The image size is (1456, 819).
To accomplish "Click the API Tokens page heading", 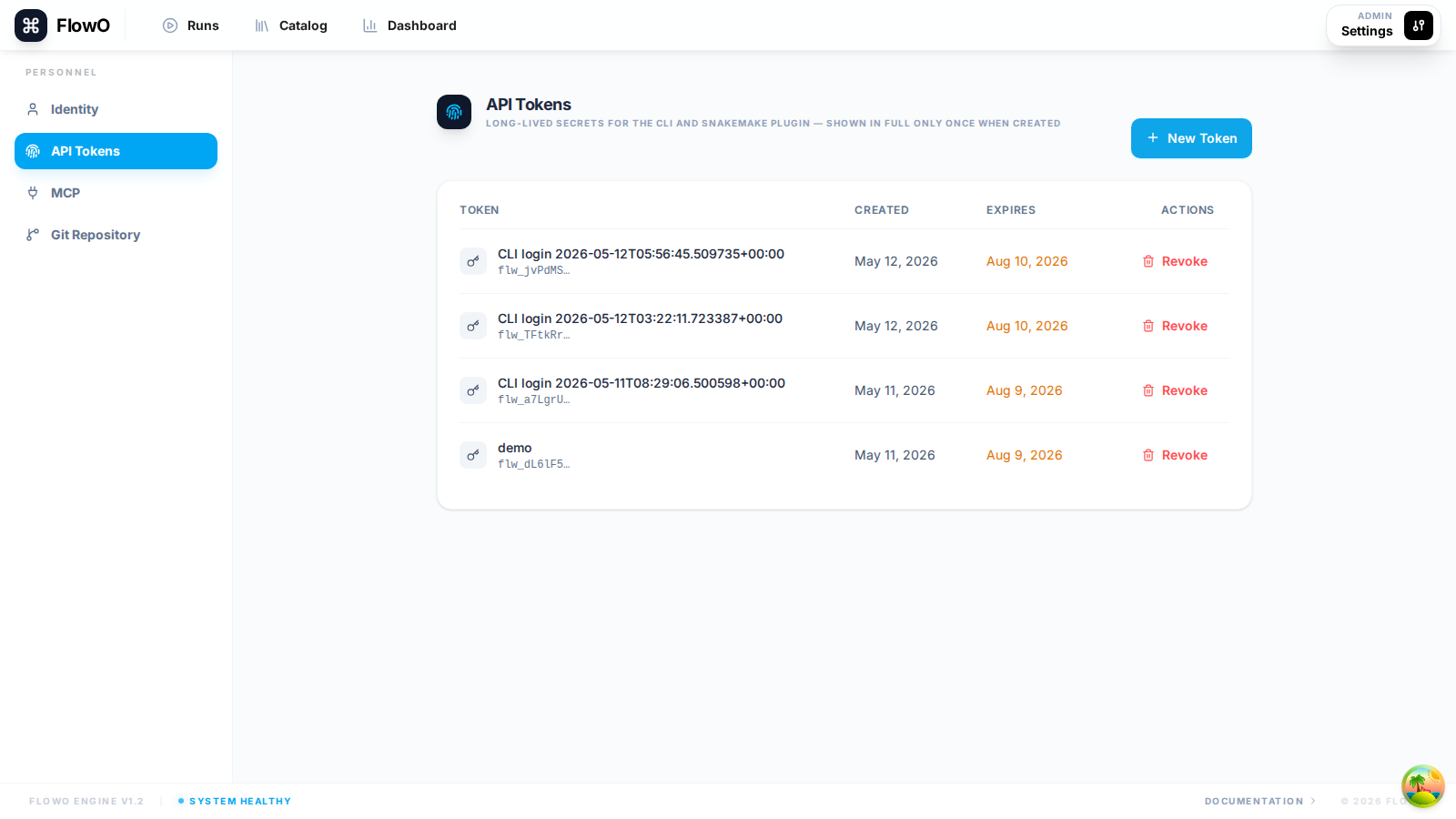I will pyautogui.click(x=529, y=105).
